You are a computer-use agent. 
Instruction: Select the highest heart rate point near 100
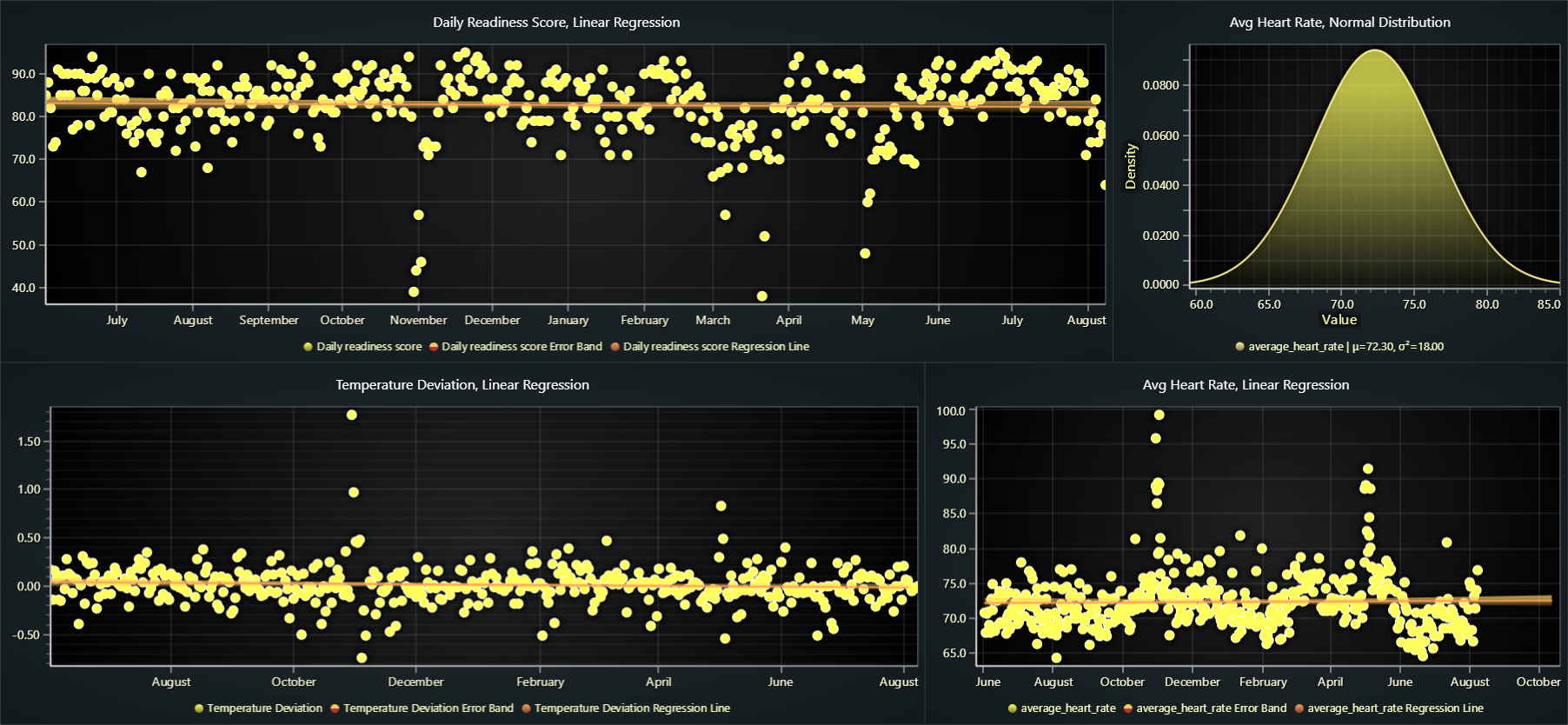pyautogui.click(x=1159, y=415)
